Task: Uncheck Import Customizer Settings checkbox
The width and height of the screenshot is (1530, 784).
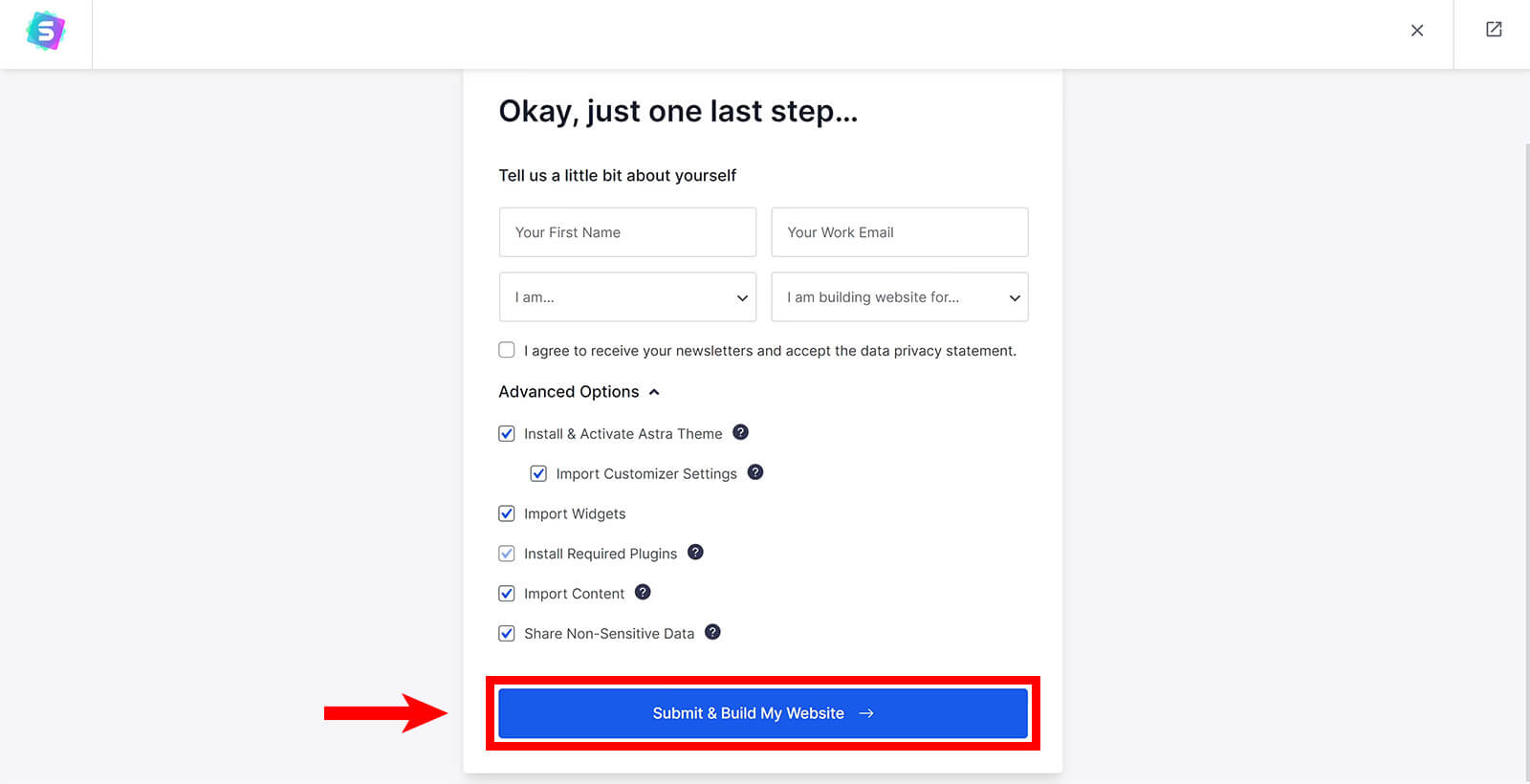Action: tap(538, 473)
